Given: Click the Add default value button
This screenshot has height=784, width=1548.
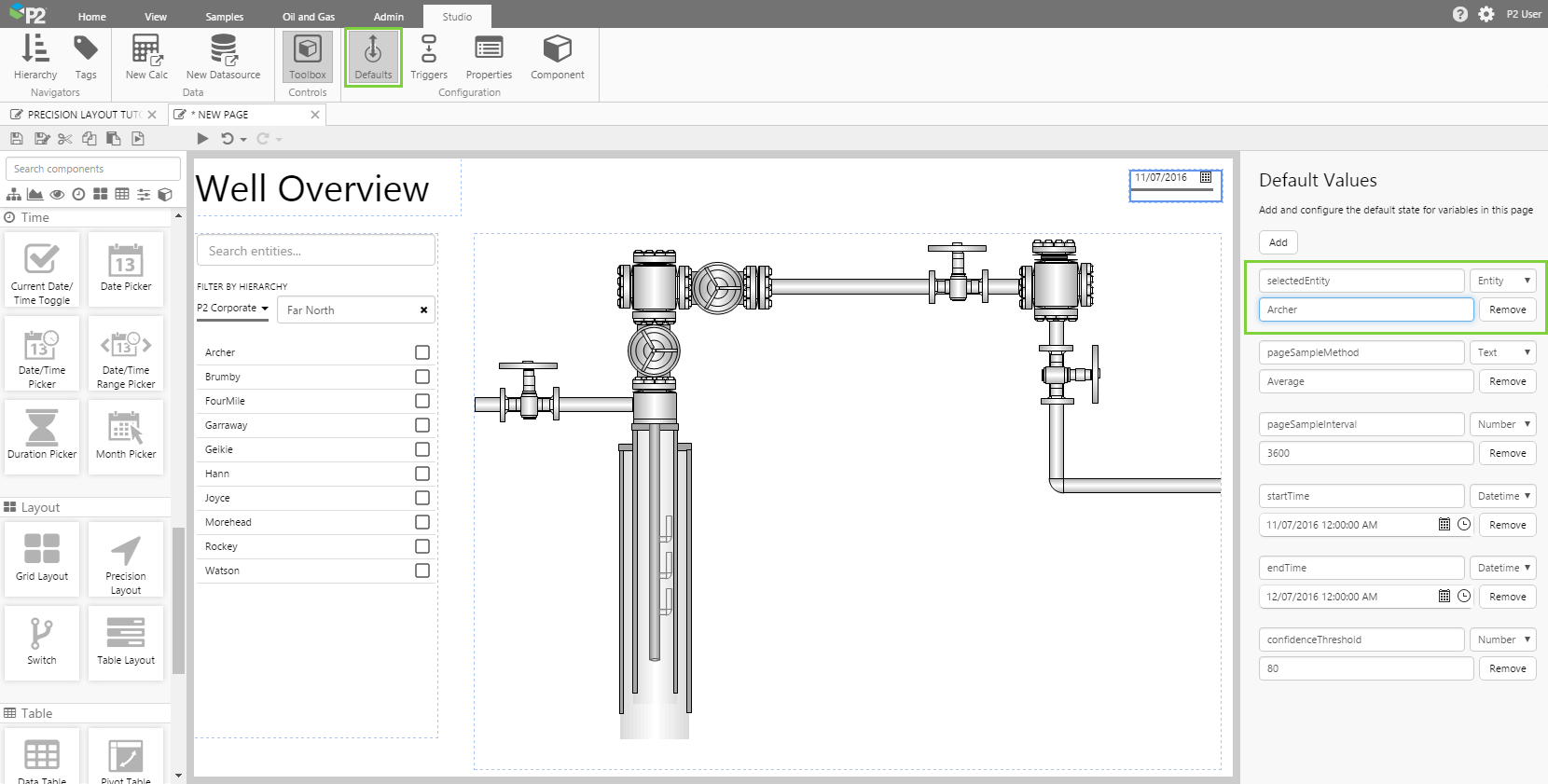Looking at the screenshot, I should tap(1278, 242).
